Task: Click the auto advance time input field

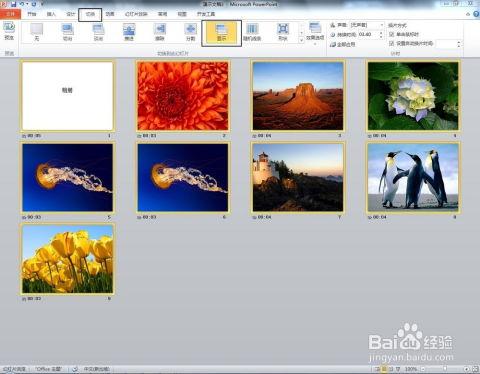Action: tap(447, 44)
